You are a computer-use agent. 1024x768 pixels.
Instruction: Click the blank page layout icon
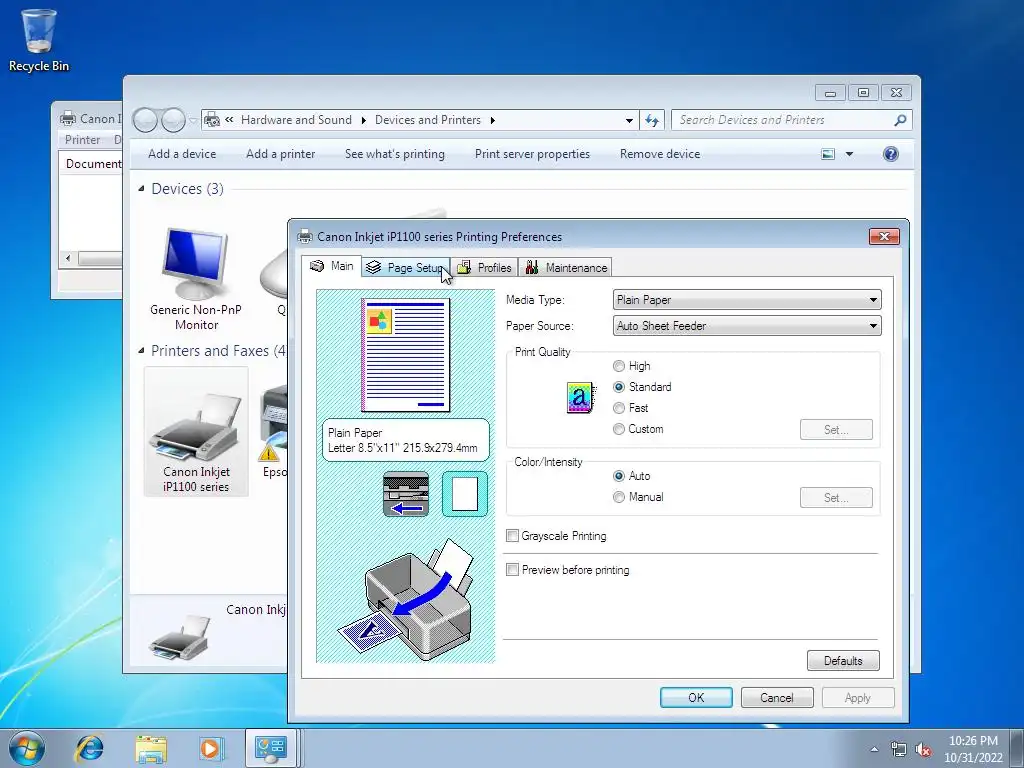point(465,494)
